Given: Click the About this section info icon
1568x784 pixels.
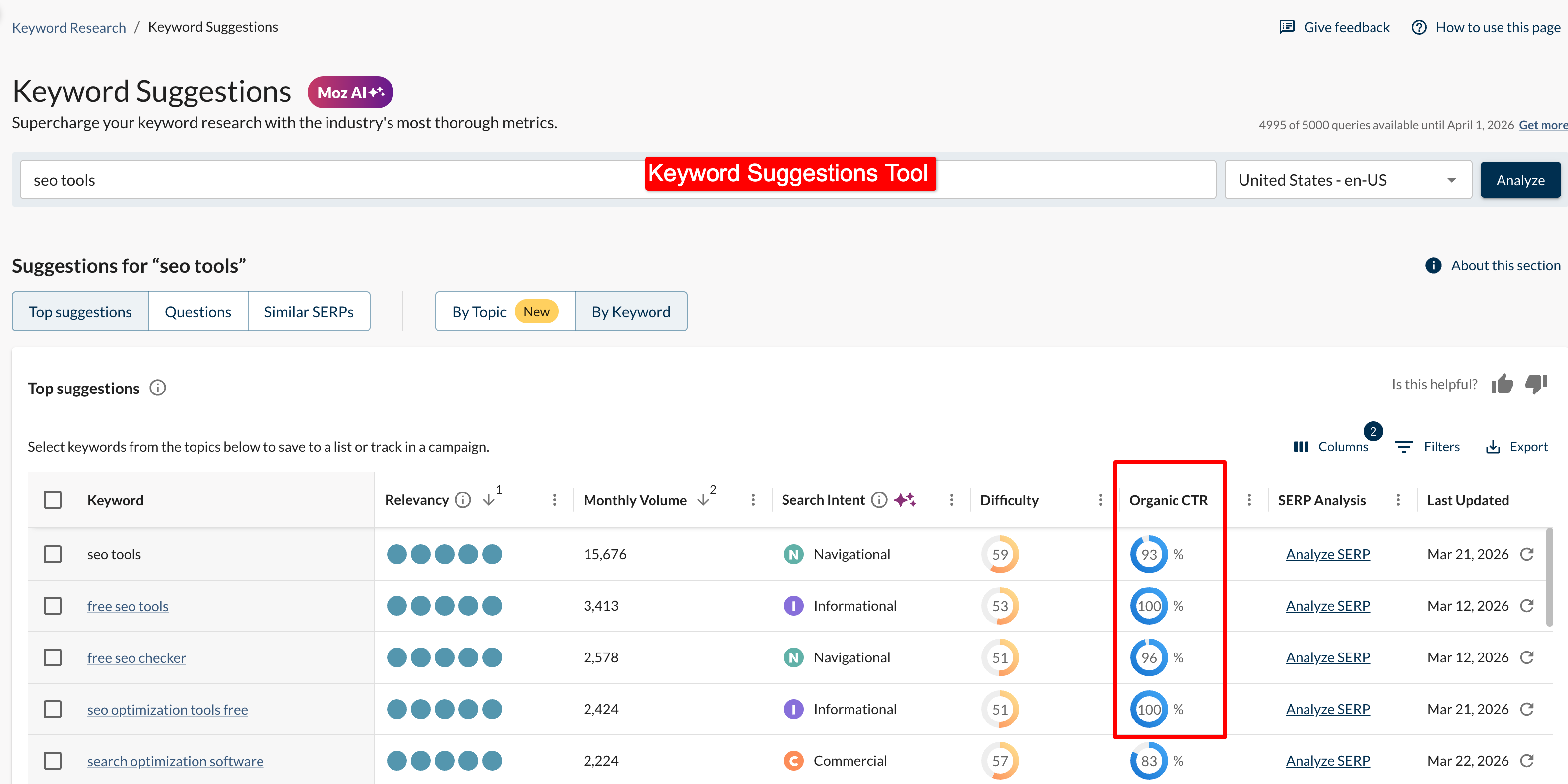Looking at the screenshot, I should [x=1434, y=266].
